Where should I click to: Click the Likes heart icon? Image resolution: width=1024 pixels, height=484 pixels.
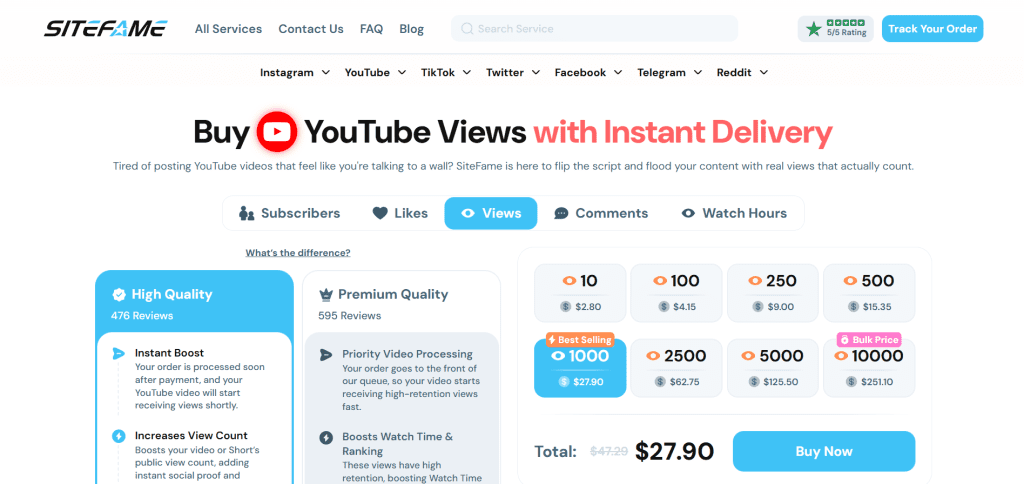pyautogui.click(x=380, y=214)
